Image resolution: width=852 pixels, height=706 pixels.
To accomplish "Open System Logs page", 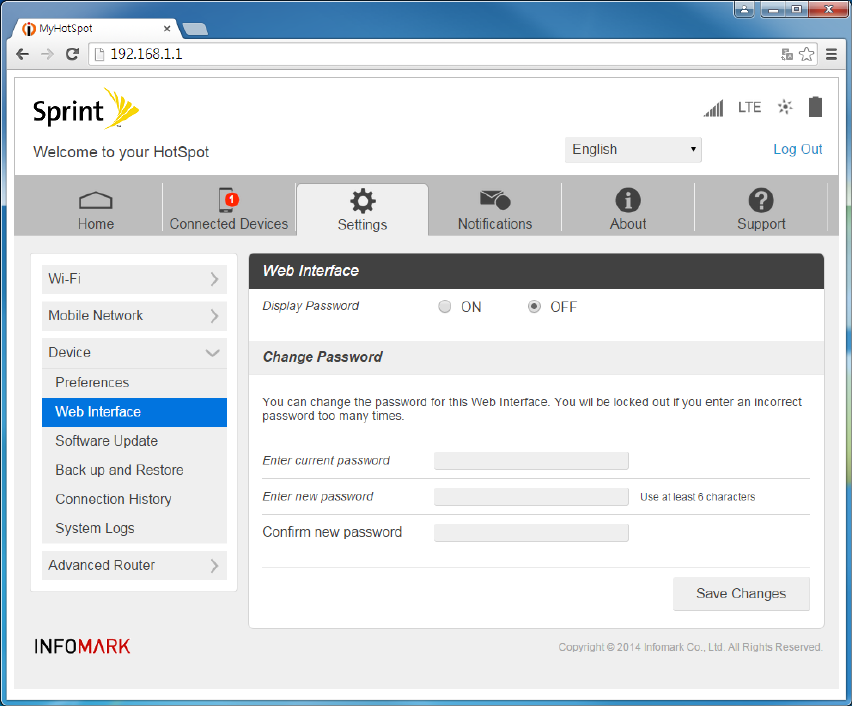I will tap(134, 528).
